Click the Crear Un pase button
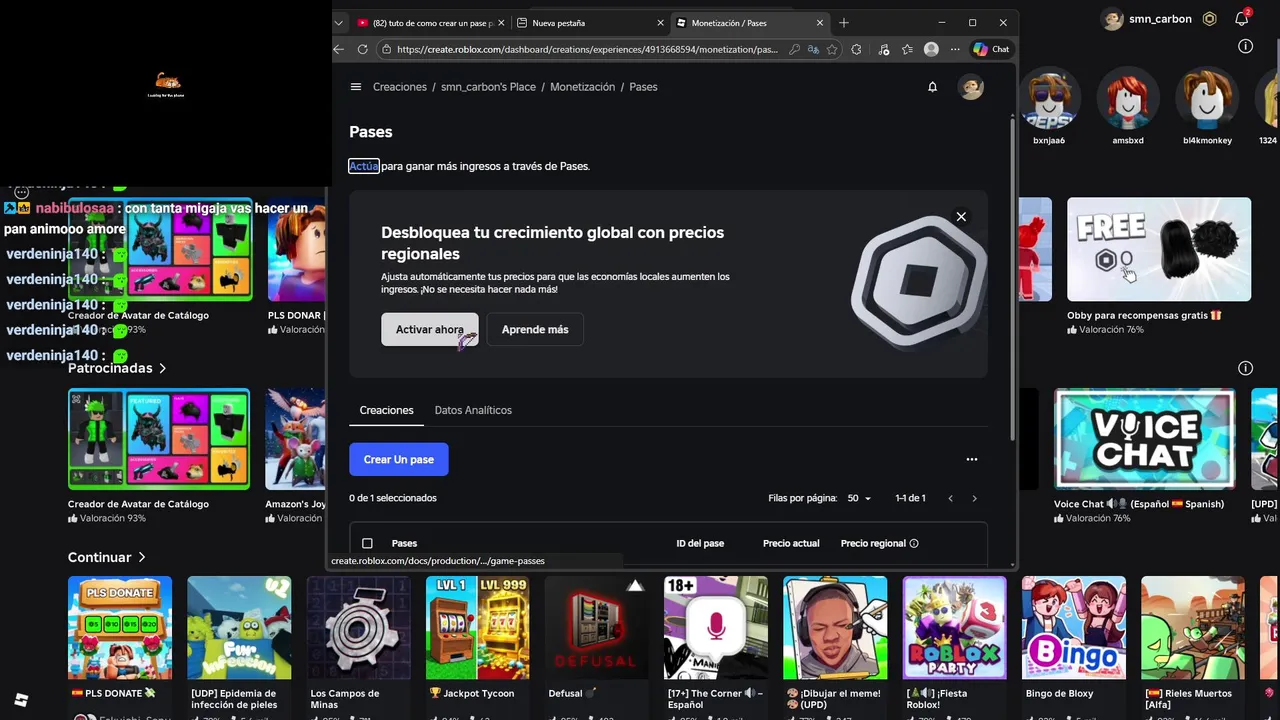Image resolution: width=1280 pixels, height=720 pixels. click(399, 459)
